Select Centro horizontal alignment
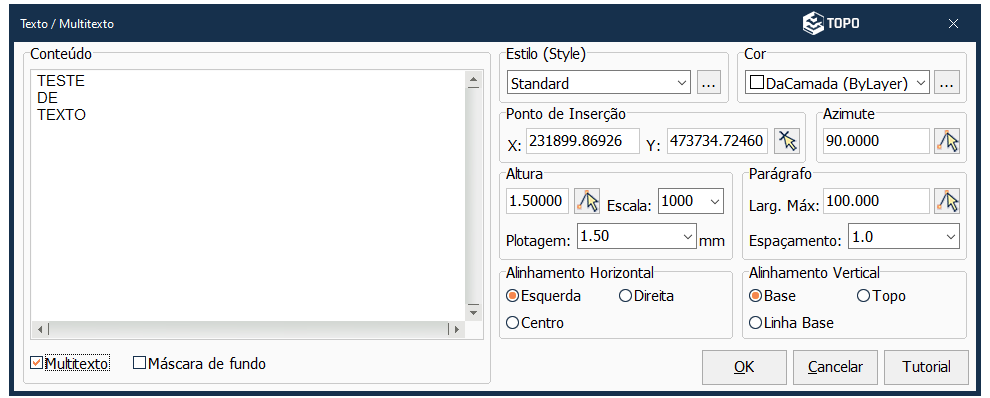 pos(512,323)
